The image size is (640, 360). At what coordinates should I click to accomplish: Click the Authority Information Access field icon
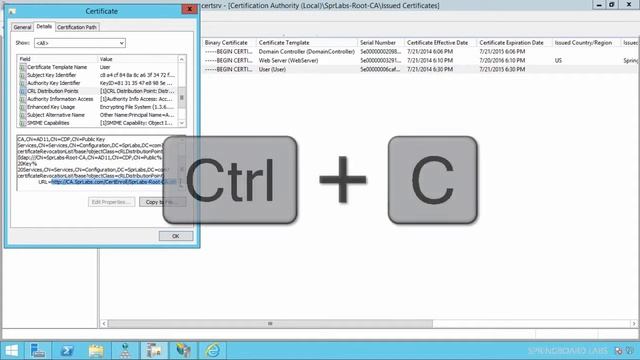coord(22,99)
